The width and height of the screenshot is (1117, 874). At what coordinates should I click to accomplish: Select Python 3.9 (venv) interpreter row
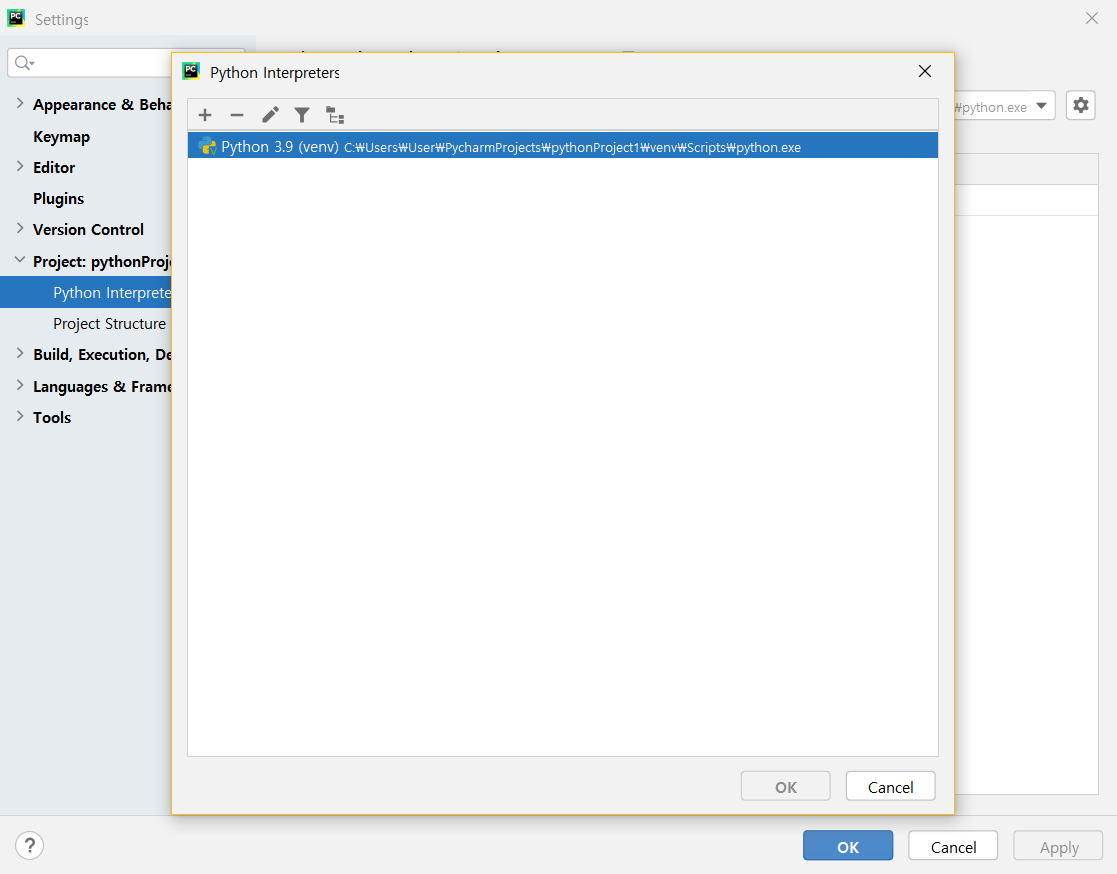pos(563,145)
